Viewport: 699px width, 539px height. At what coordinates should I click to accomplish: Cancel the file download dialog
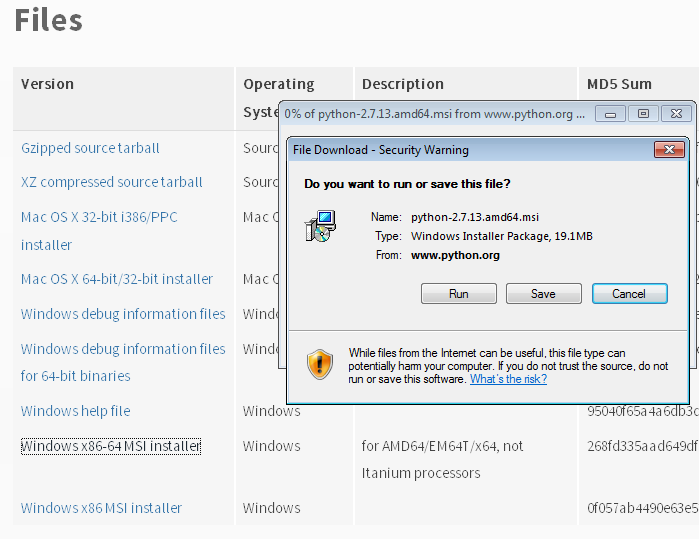point(629,294)
